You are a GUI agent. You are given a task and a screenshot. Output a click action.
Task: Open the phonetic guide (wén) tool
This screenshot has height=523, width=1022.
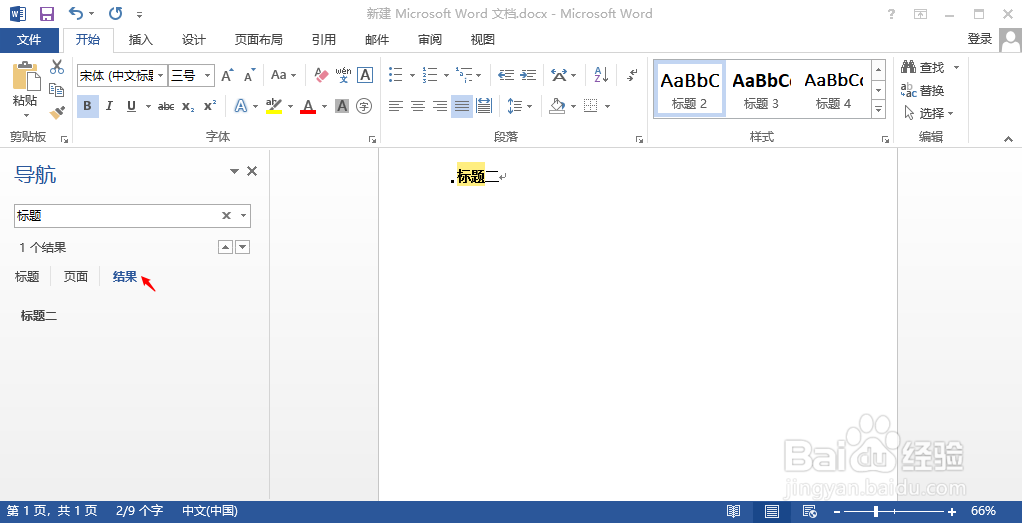[x=343, y=75]
